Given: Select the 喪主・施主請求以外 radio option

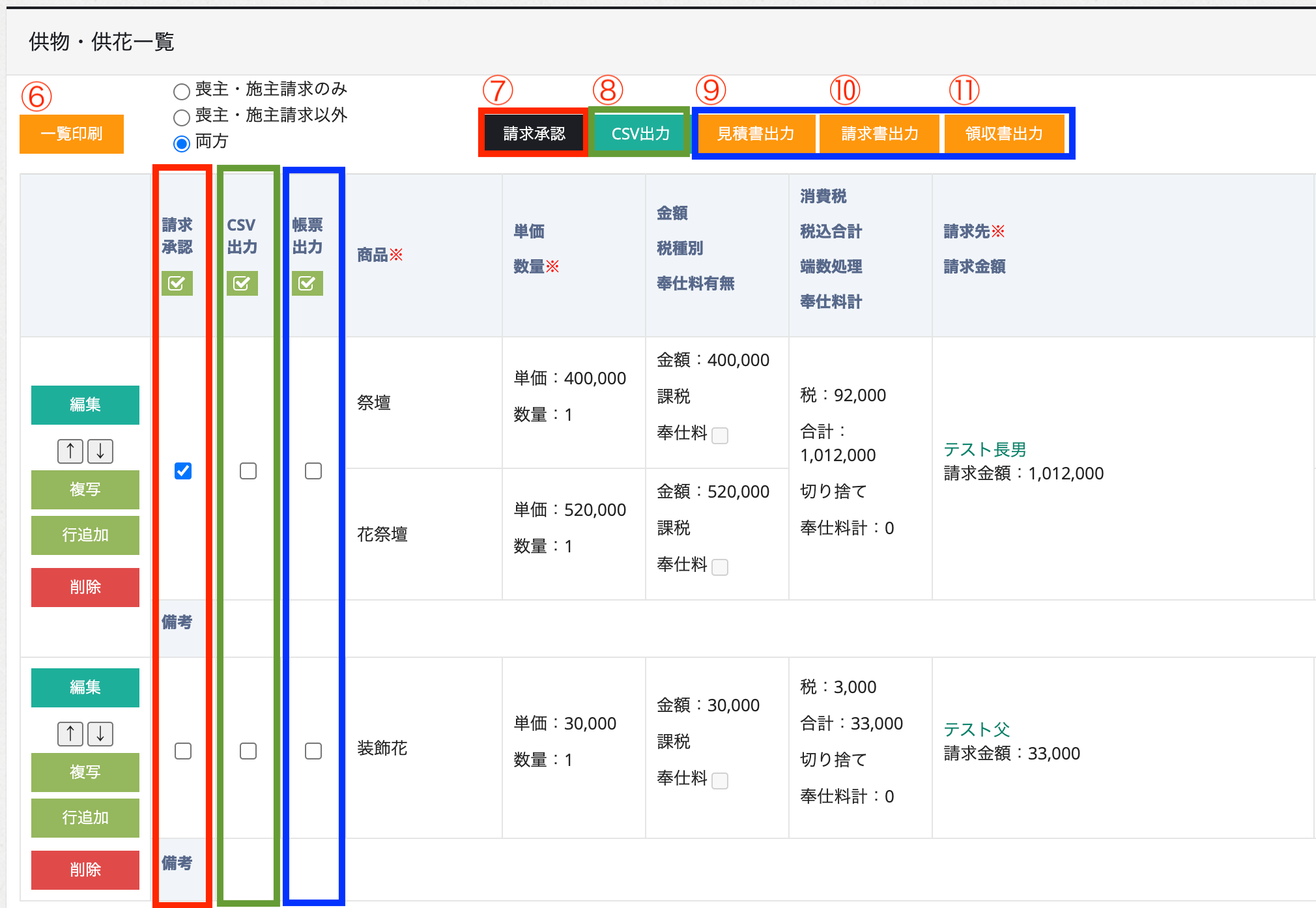Looking at the screenshot, I should (182, 117).
